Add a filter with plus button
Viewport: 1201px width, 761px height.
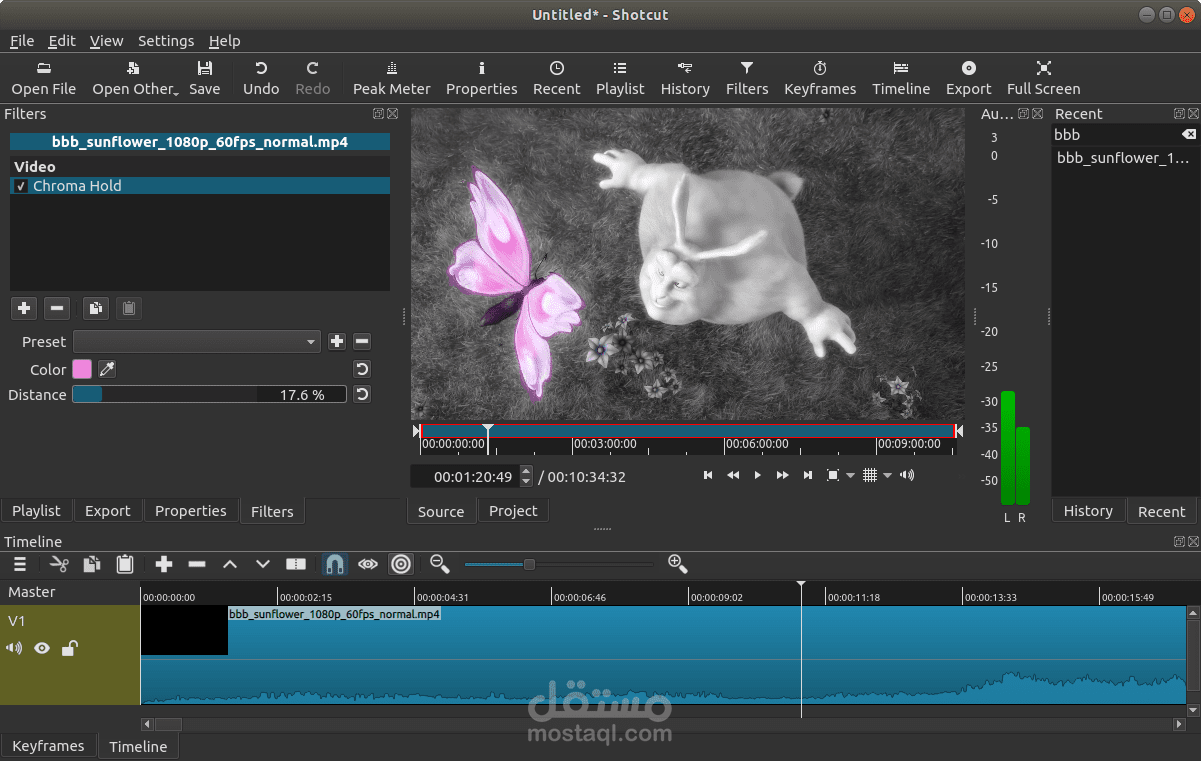[24, 308]
